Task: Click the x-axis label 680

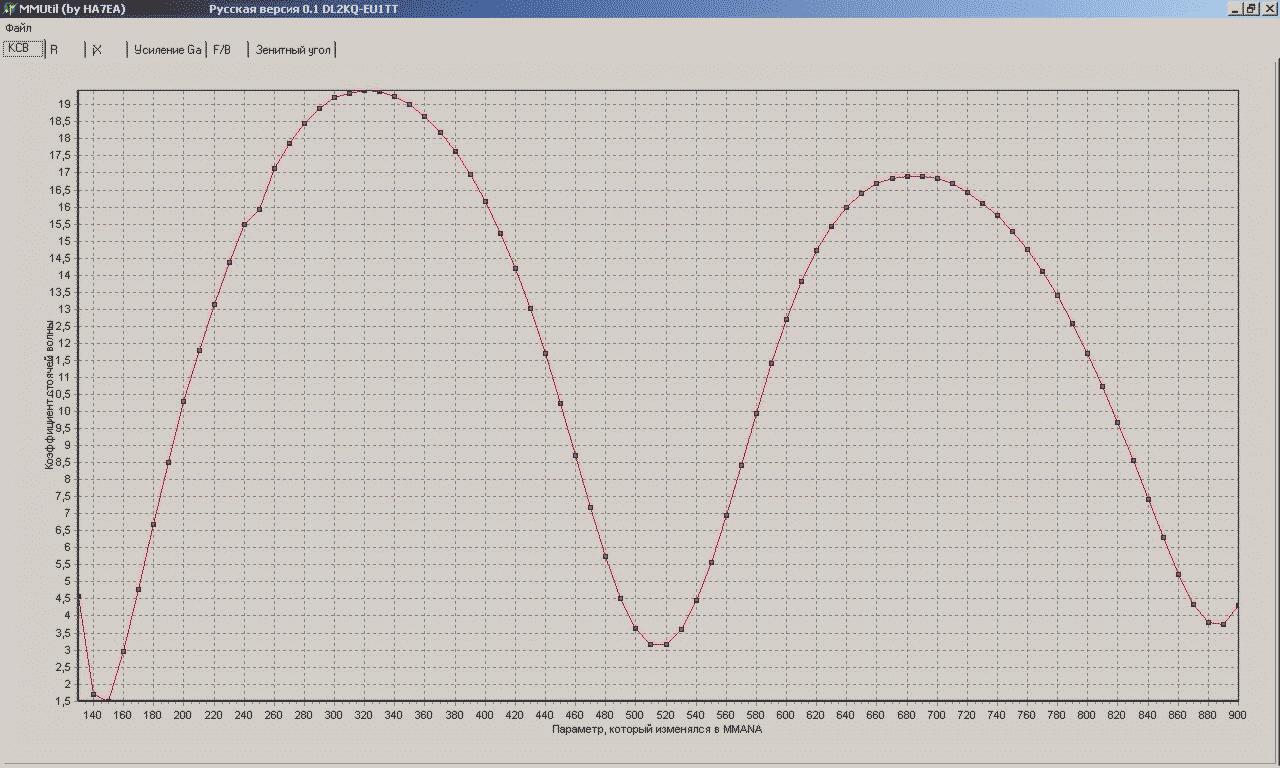Action: tap(906, 715)
